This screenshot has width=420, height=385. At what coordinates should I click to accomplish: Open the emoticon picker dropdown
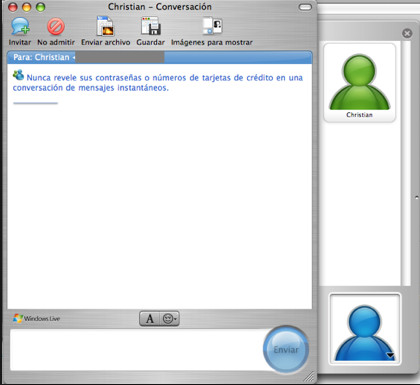(x=170, y=319)
